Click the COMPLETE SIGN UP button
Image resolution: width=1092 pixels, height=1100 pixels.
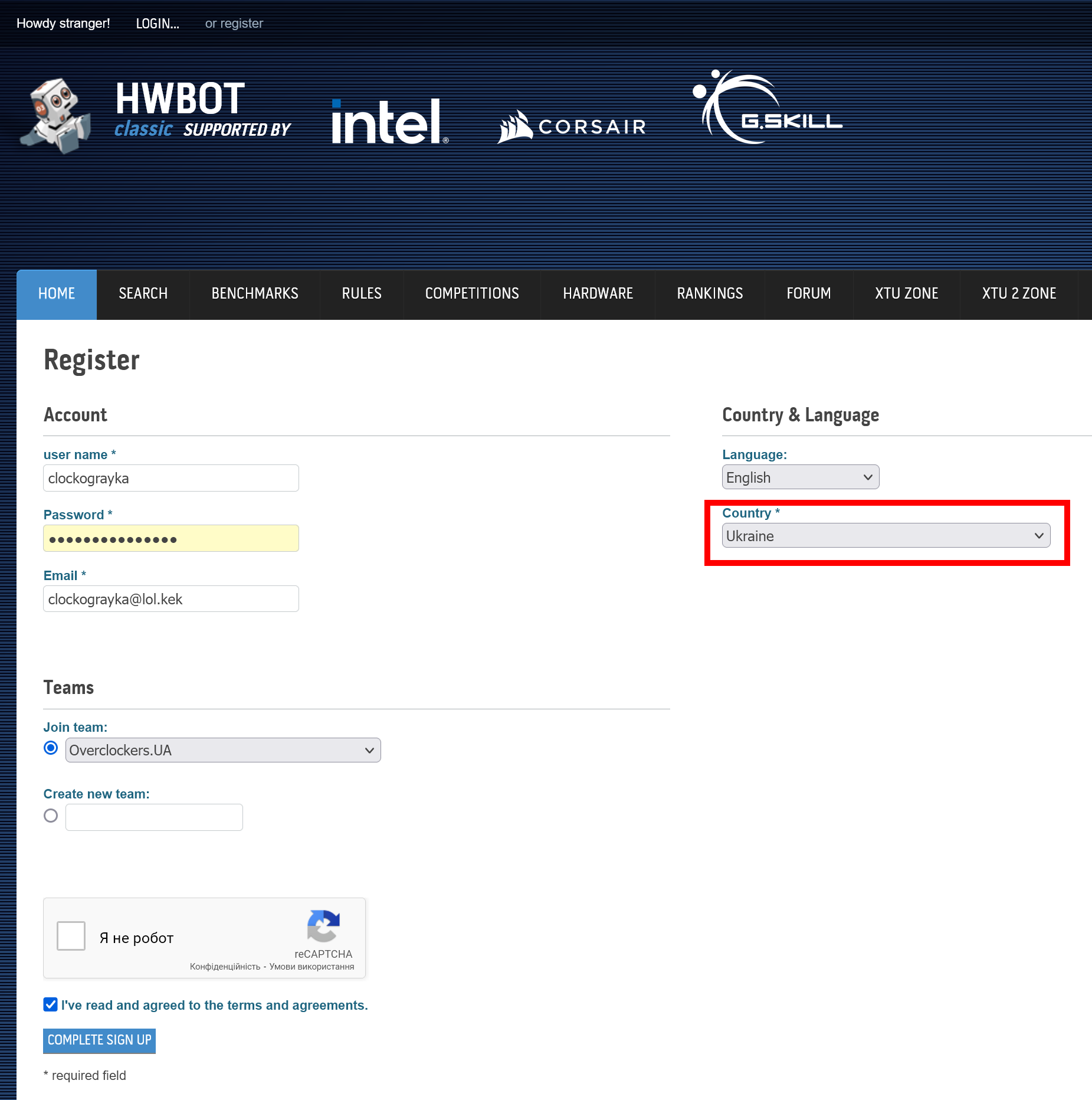tap(99, 1040)
